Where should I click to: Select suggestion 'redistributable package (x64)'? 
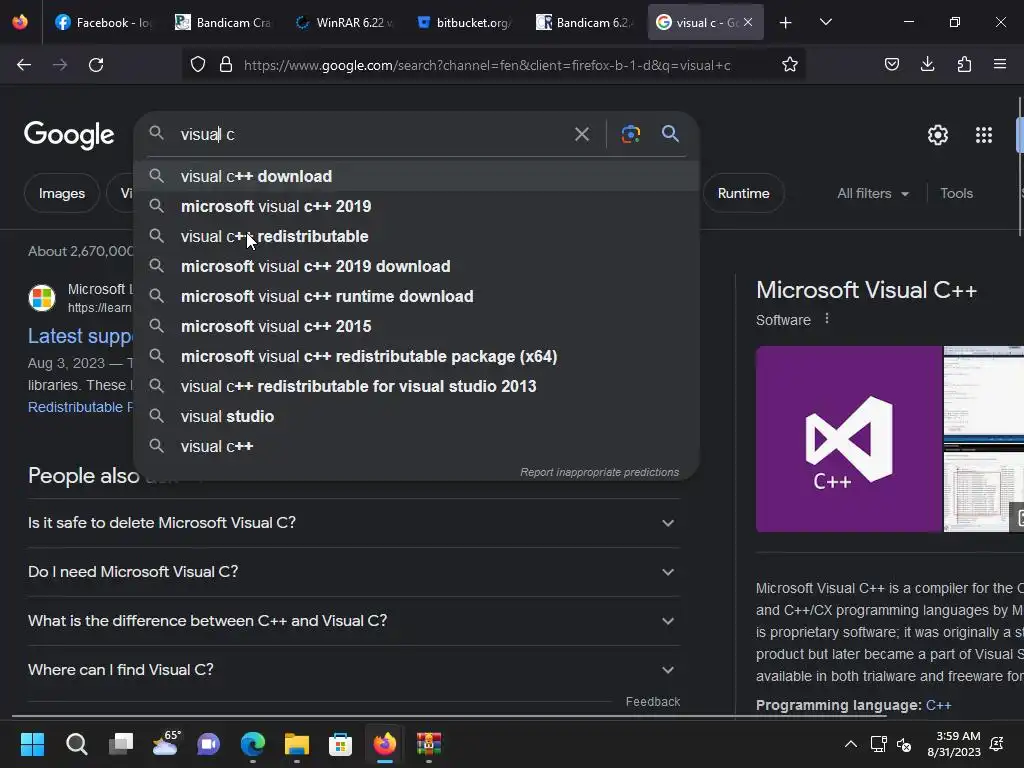(416, 357)
